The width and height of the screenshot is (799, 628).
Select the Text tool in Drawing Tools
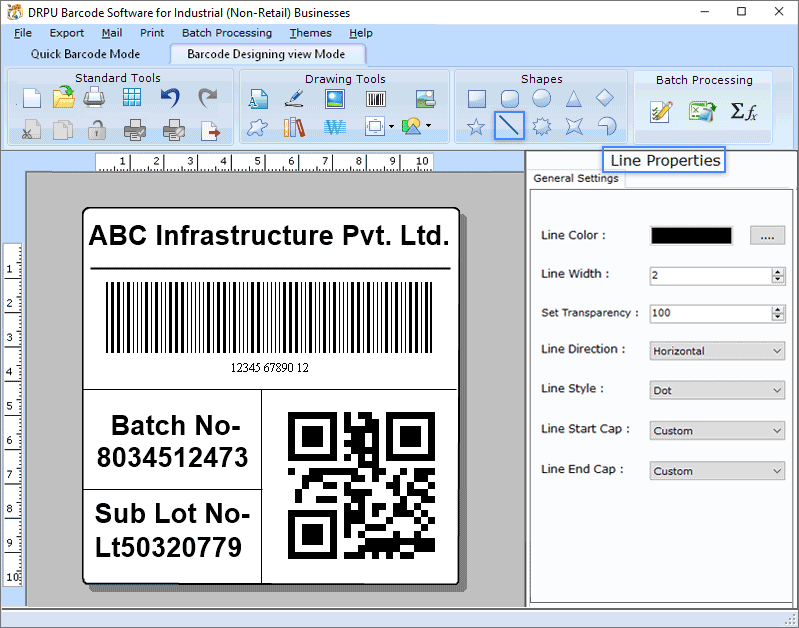[x=258, y=98]
